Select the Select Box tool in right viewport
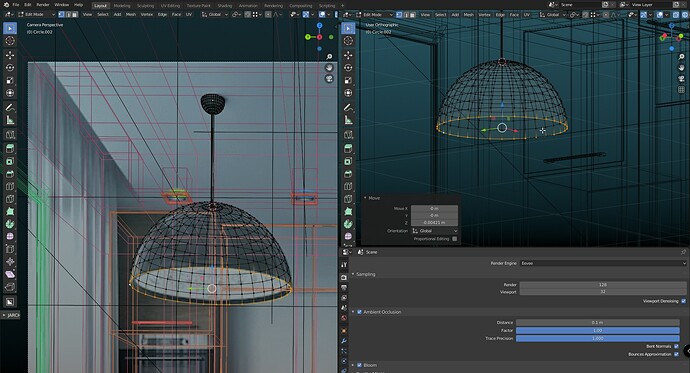This screenshot has width=690, height=373. [348, 28]
